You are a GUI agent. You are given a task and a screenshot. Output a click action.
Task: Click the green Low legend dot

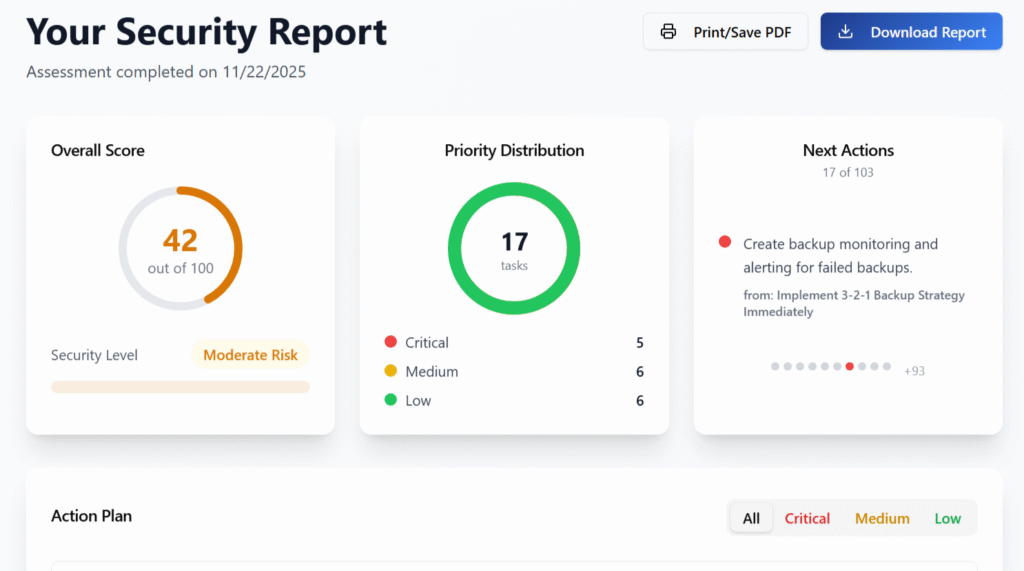(x=391, y=400)
